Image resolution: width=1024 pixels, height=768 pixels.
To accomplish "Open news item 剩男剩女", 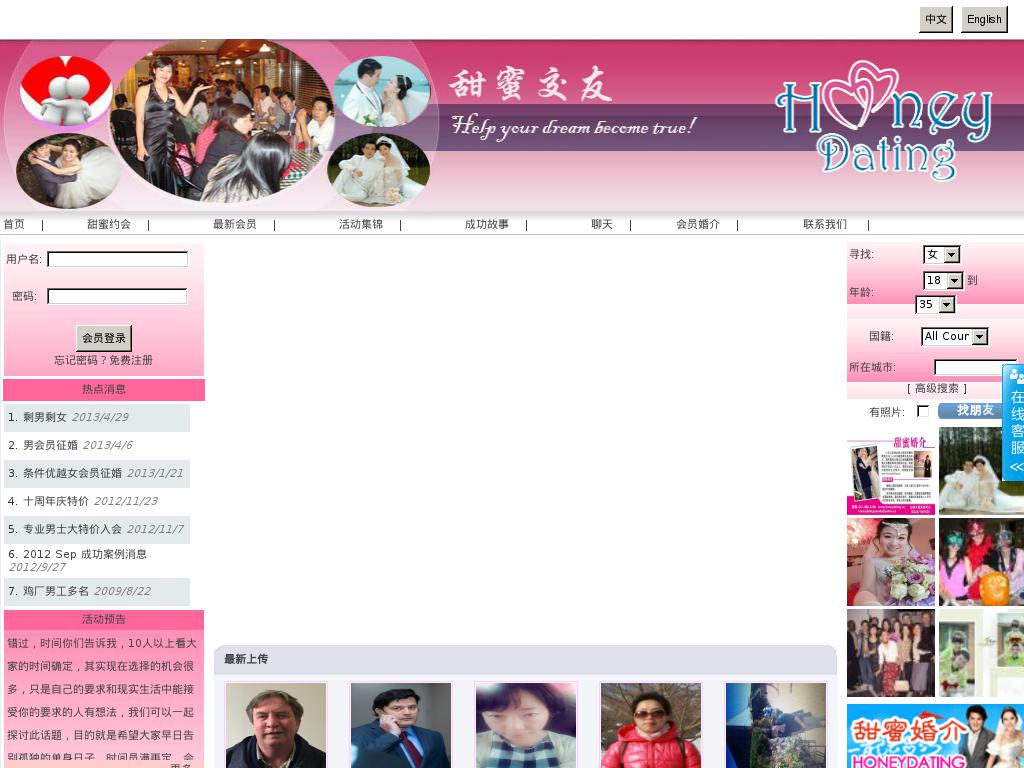I will 44,417.
